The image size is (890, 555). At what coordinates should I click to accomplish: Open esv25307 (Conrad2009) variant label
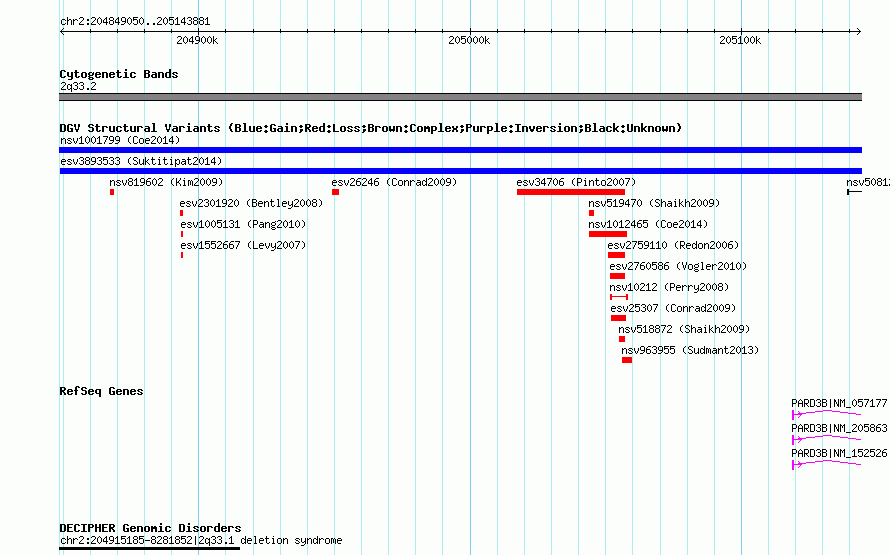click(673, 308)
